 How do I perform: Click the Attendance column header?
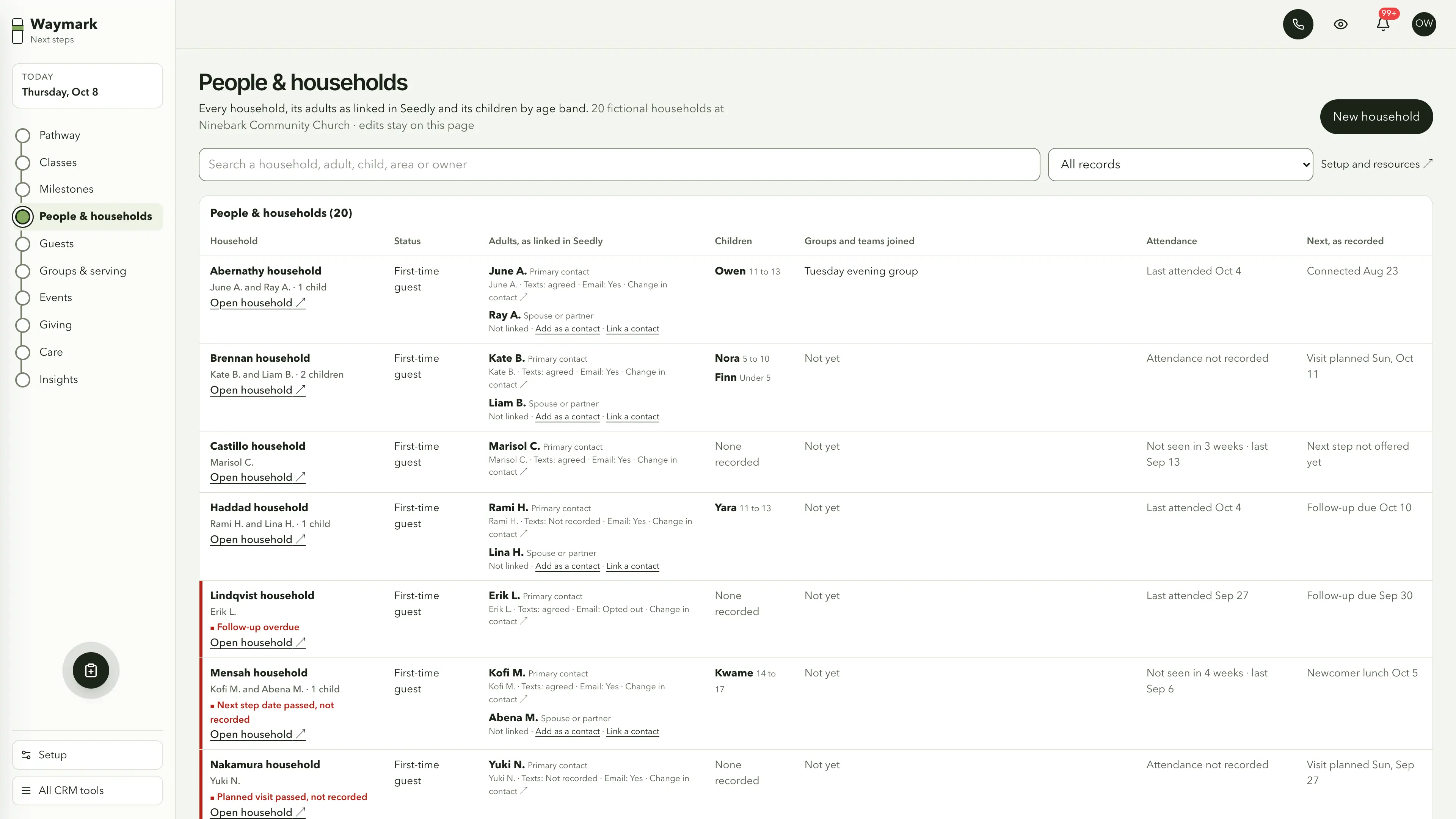[x=1171, y=241]
